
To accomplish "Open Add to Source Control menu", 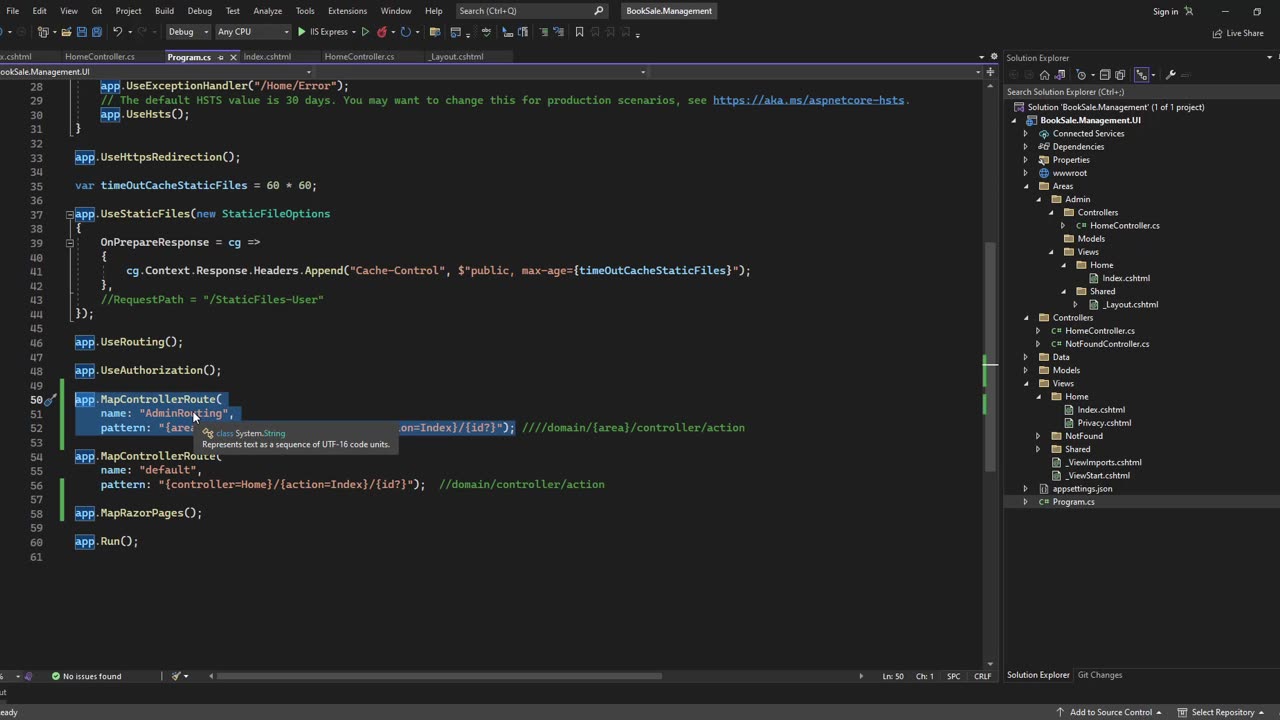I will 1109,712.
